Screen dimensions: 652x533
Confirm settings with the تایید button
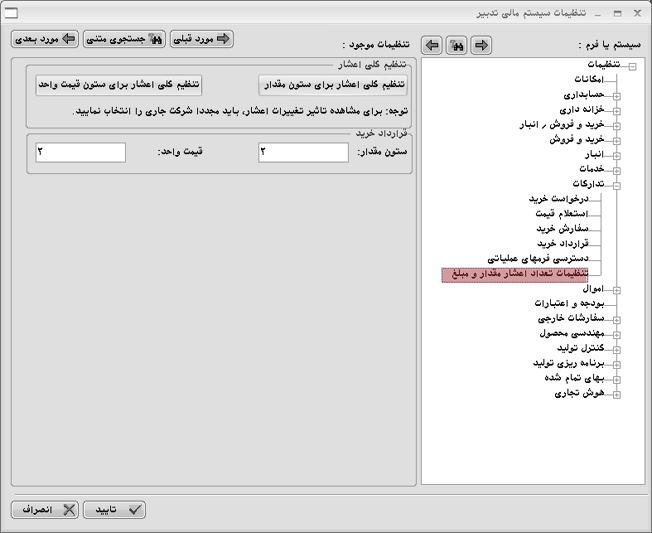(115, 509)
